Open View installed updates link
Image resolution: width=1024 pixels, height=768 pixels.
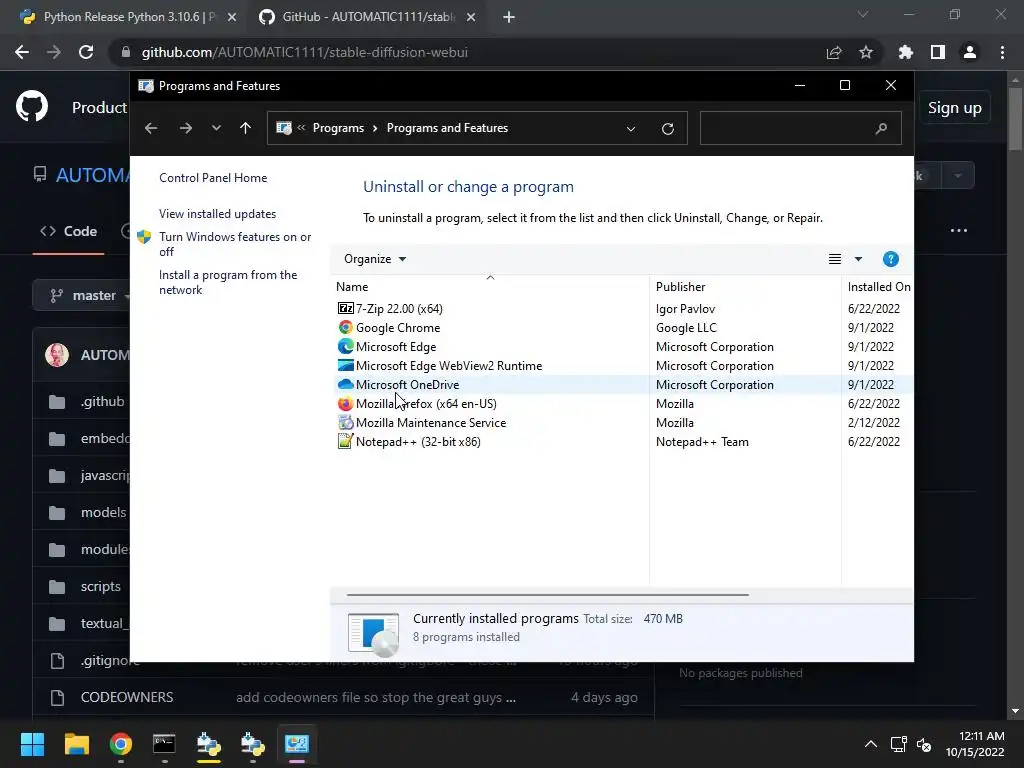pos(217,214)
